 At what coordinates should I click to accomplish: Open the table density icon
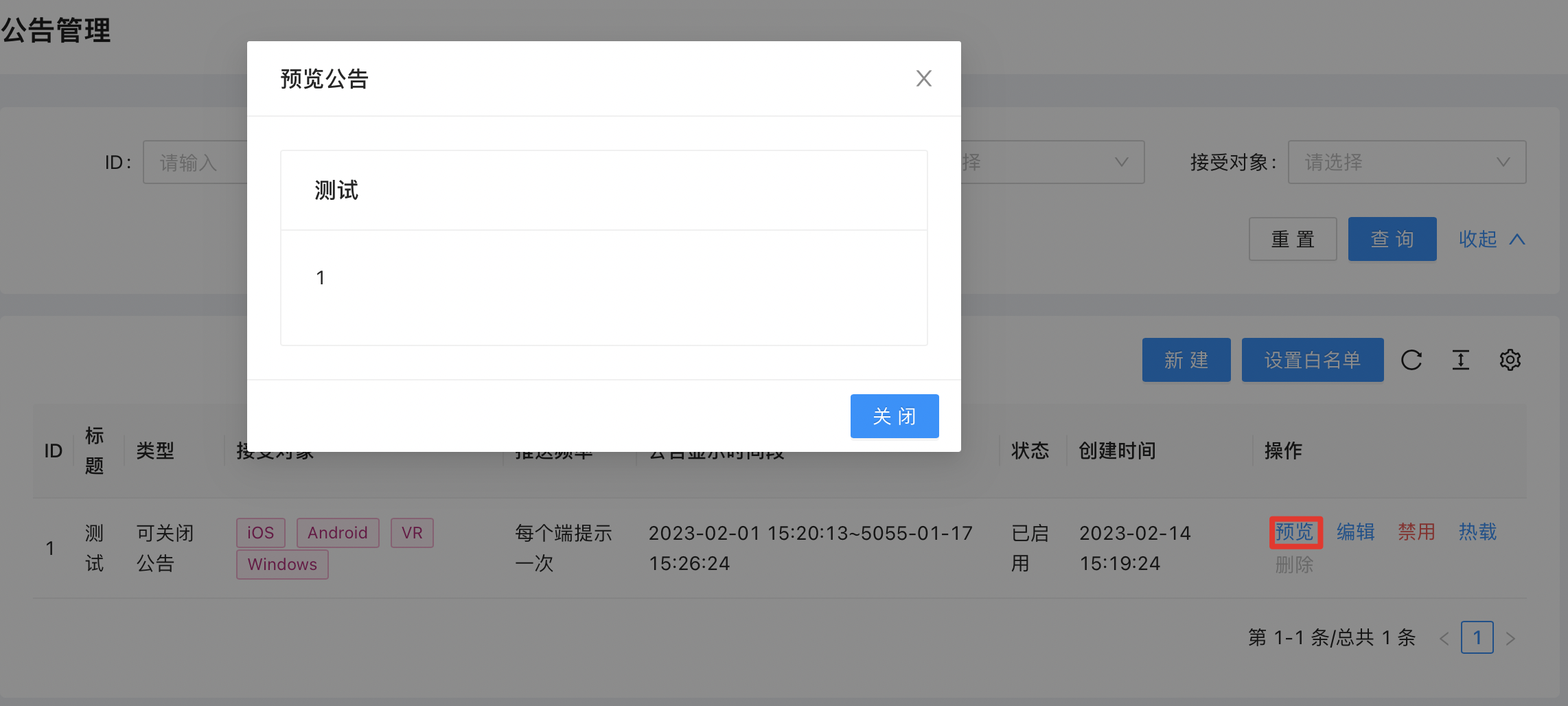tap(1461, 360)
